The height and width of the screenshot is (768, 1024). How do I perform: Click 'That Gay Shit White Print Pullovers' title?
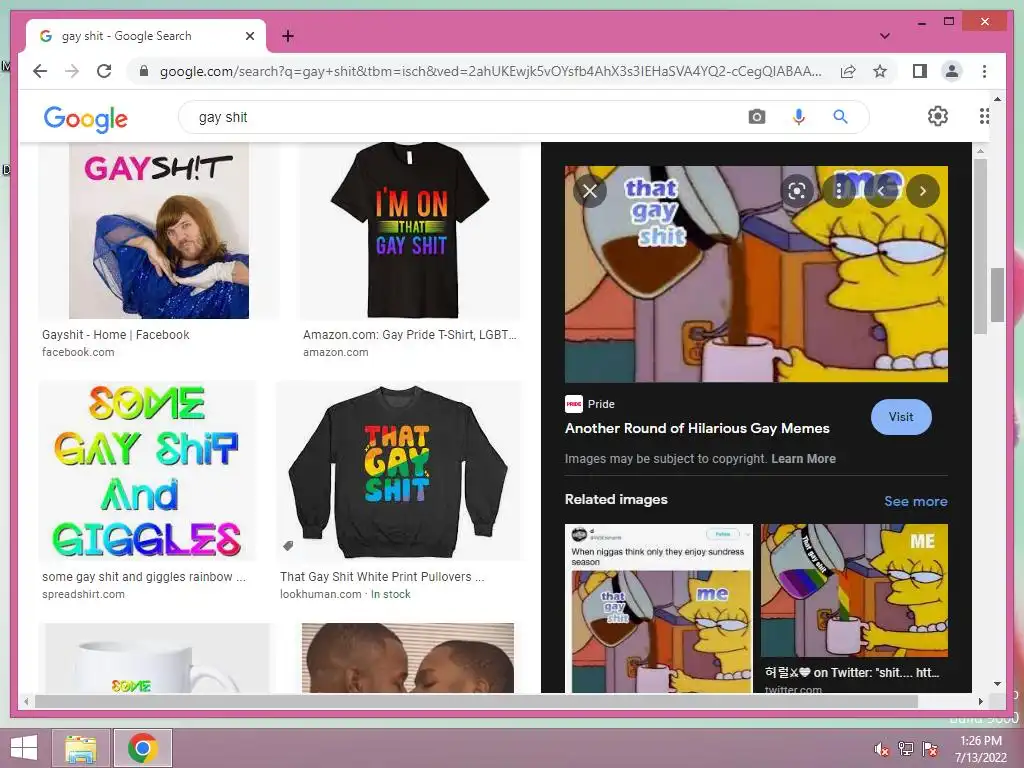tap(382, 577)
